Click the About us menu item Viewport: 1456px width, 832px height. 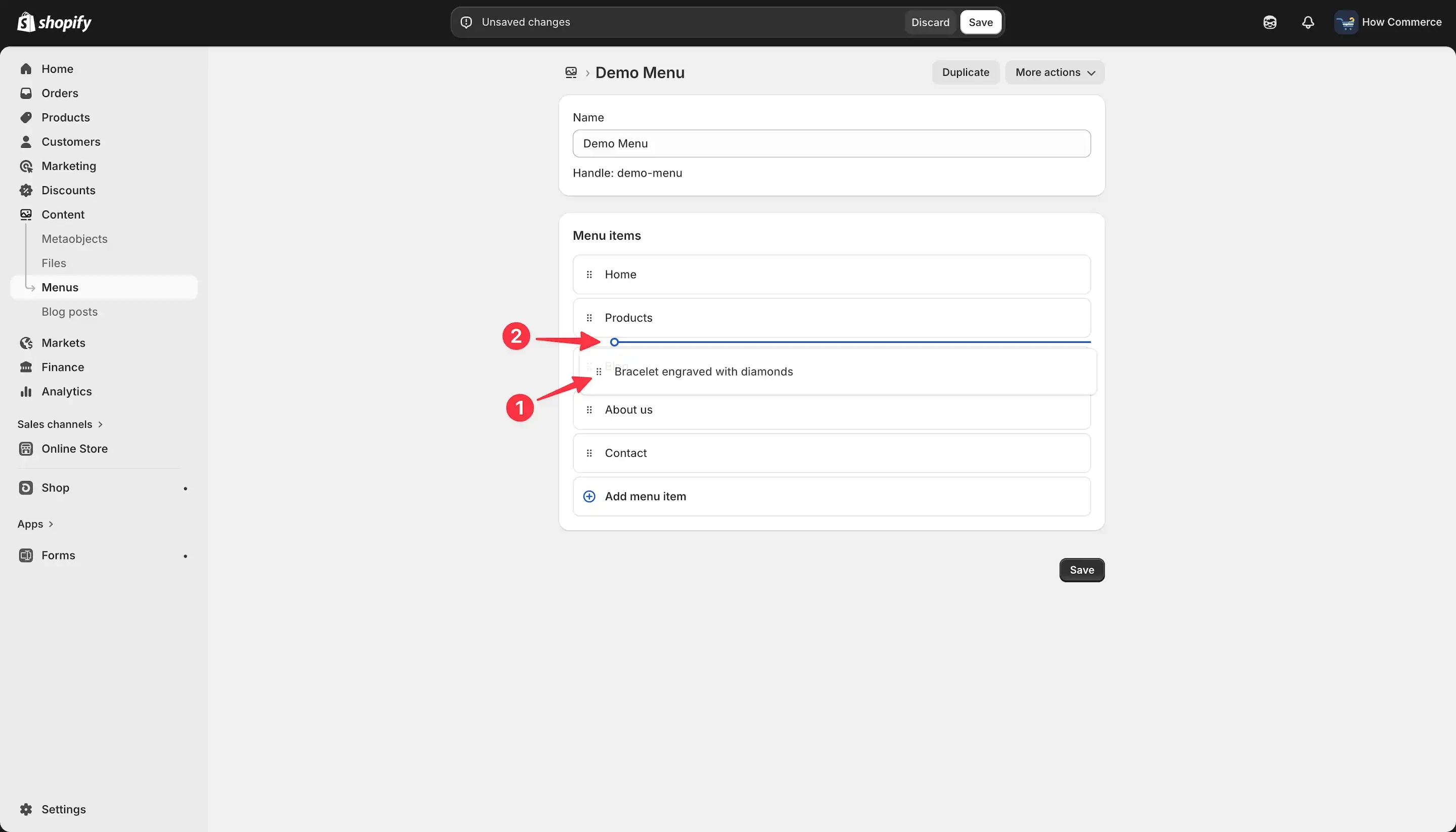[x=831, y=410]
